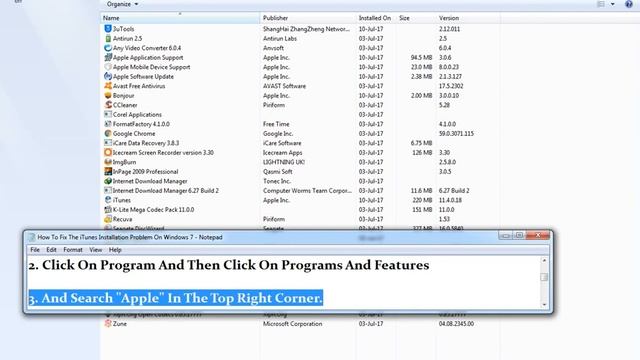This screenshot has width=640, height=360.
Task: Select the Avast Free Antivirus icon
Action: [108, 86]
